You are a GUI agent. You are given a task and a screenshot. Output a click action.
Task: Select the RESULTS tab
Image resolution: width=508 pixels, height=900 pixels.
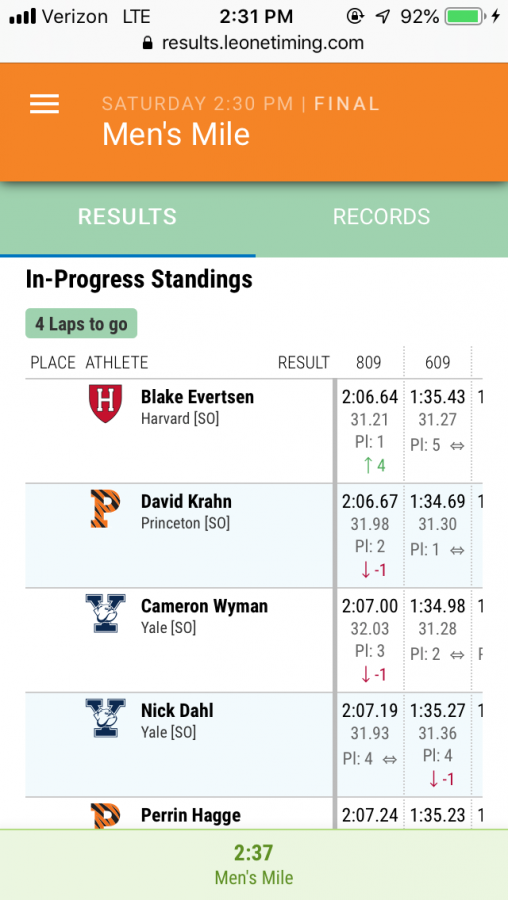tap(127, 216)
